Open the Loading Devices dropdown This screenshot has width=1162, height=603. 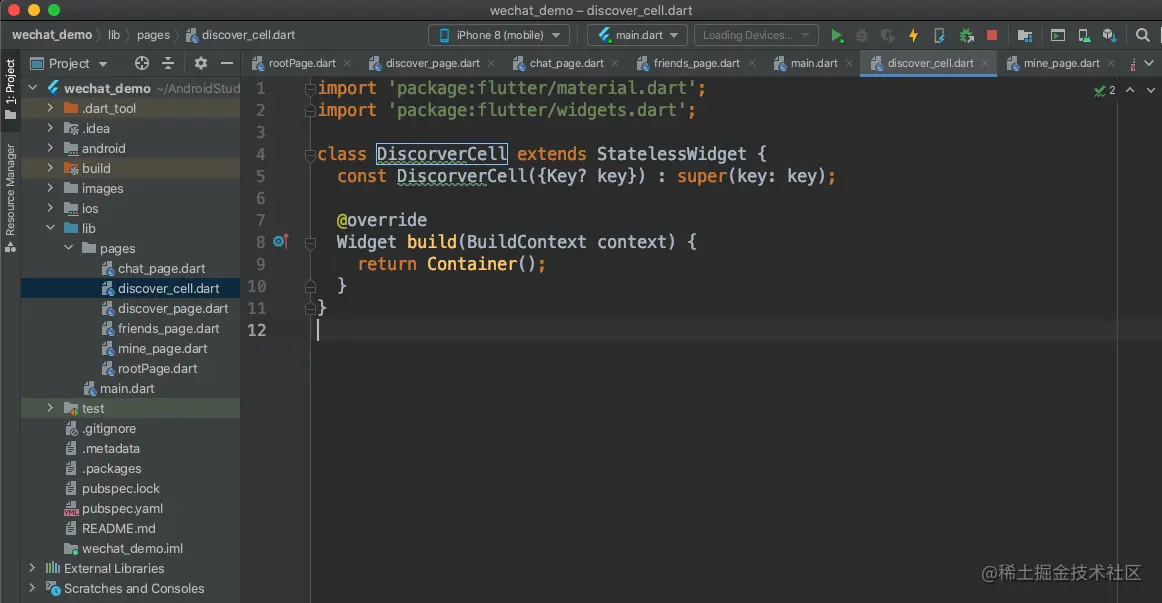756,36
